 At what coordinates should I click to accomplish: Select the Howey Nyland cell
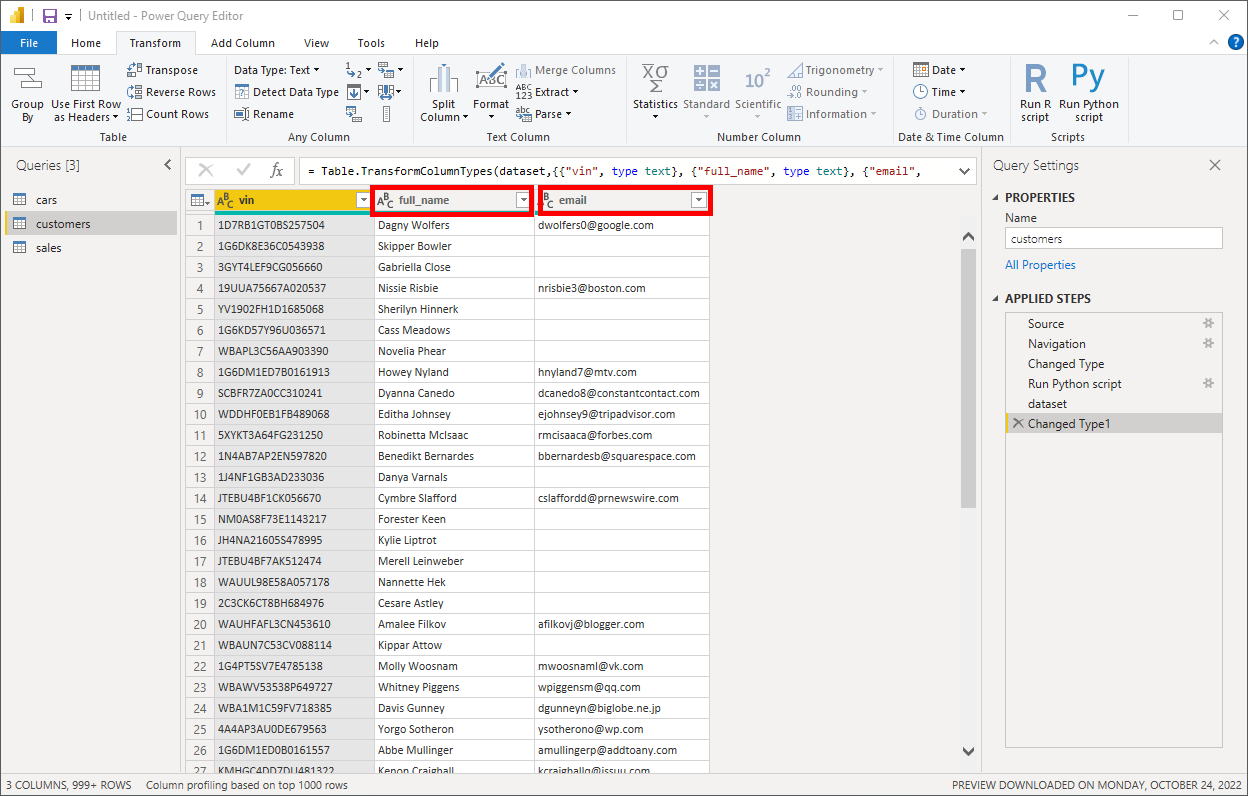click(x=453, y=372)
